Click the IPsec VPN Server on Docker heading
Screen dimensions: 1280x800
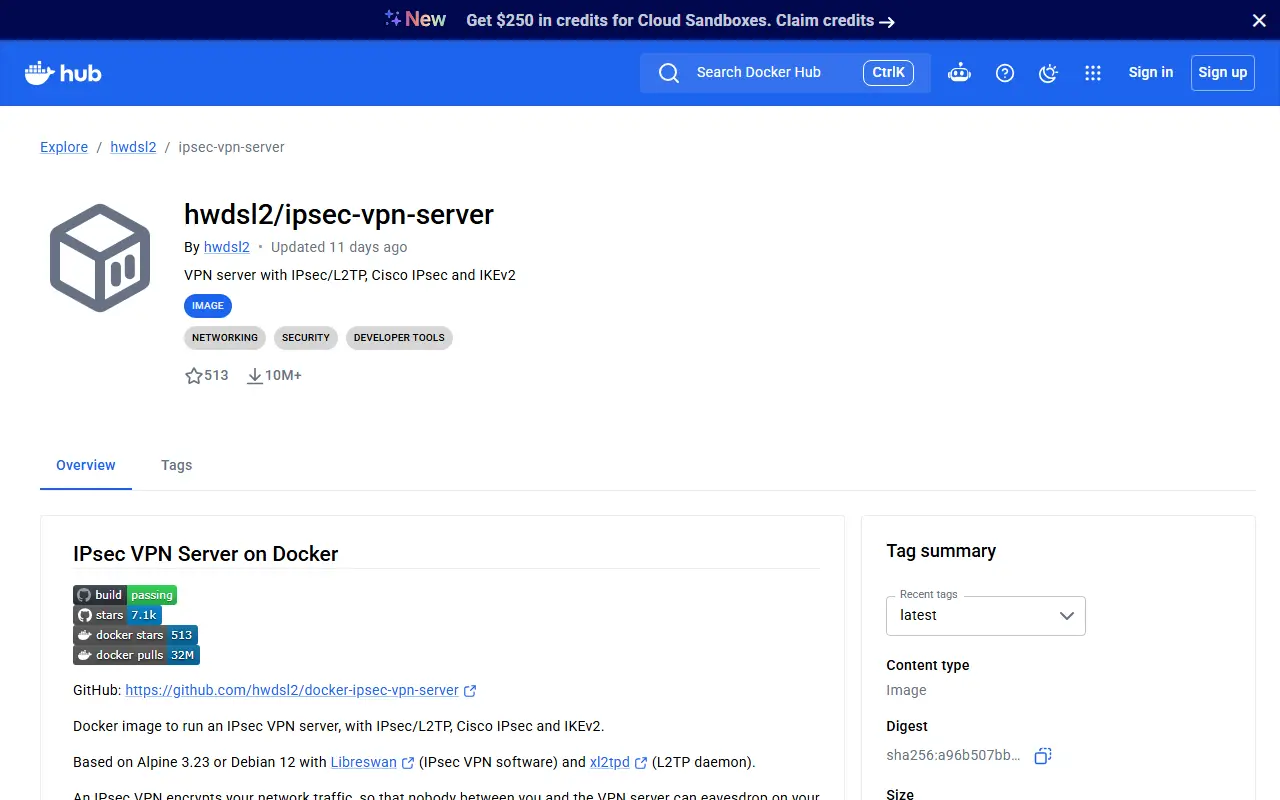(206, 554)
